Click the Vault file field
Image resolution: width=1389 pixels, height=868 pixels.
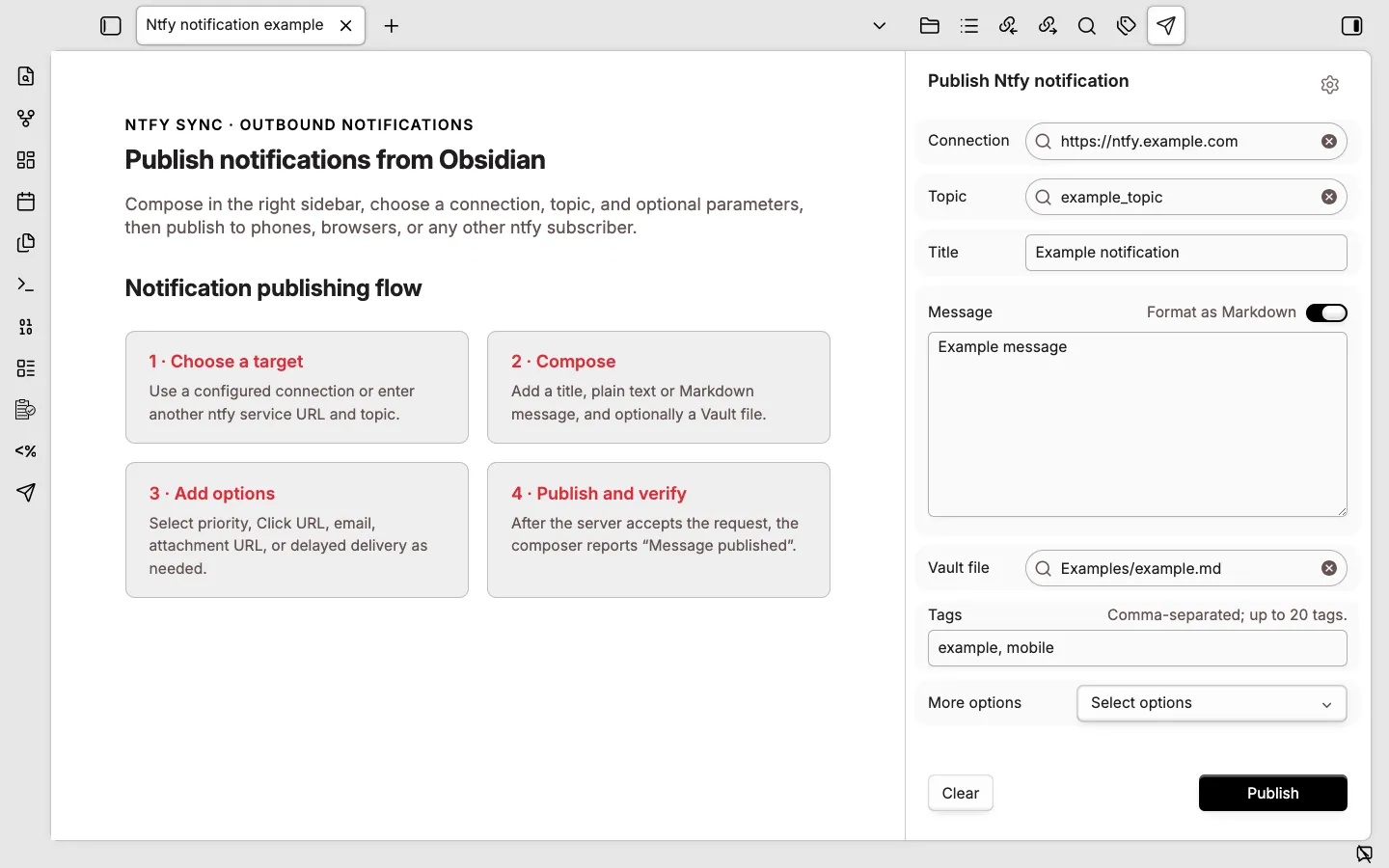click(1186, 569)
